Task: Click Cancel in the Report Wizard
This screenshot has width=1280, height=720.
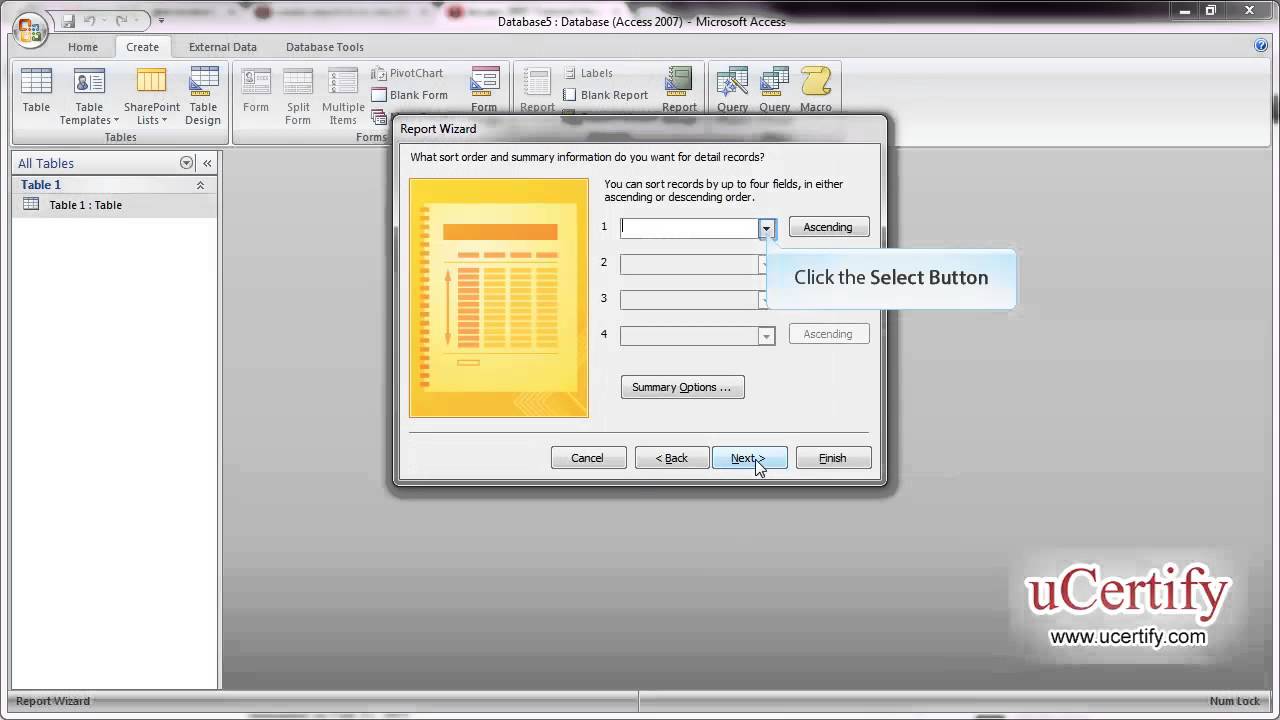Action: 588,458
